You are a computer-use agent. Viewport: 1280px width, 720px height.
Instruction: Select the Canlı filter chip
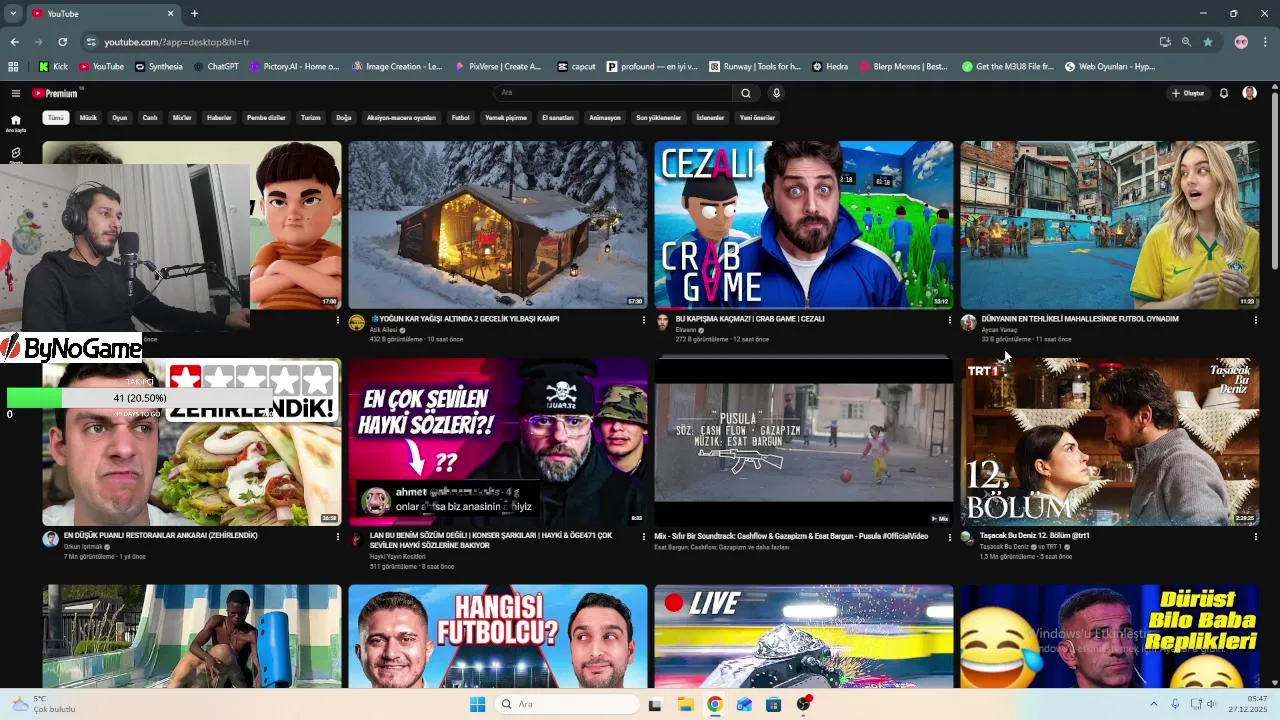150,117
